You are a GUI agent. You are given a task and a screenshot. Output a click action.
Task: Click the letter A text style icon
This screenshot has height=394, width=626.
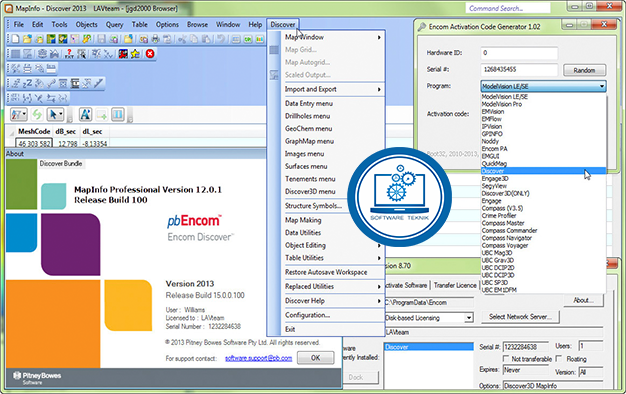[x=85, y=115]
